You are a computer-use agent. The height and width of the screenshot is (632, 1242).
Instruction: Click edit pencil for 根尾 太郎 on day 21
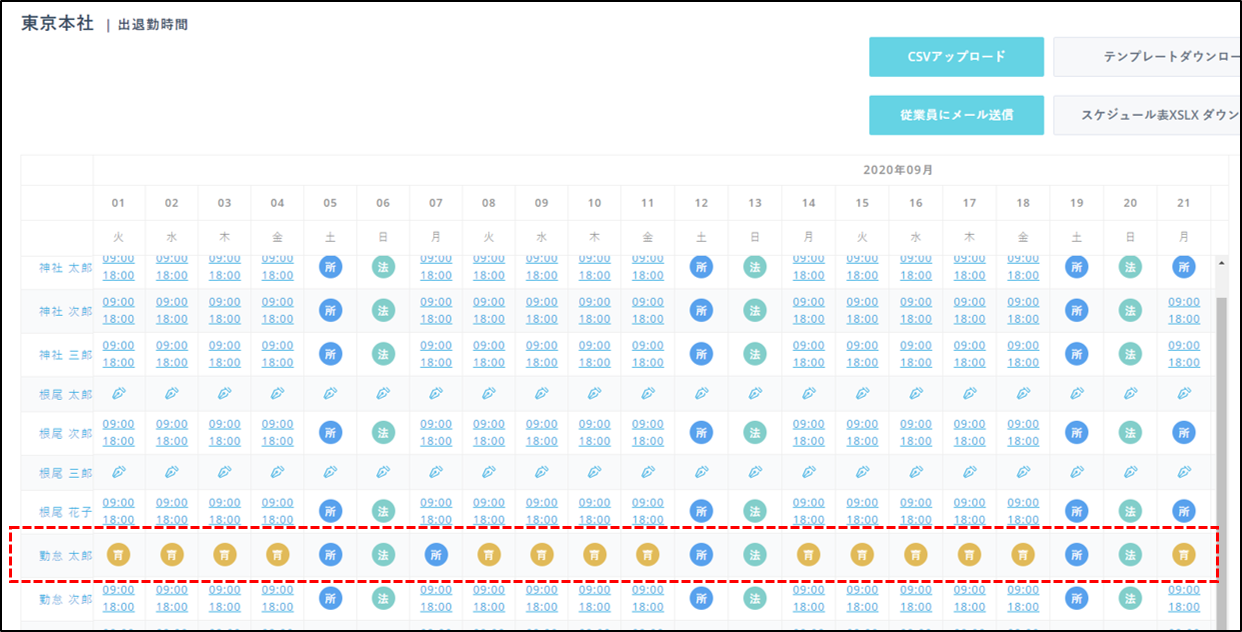(1184, 394)
